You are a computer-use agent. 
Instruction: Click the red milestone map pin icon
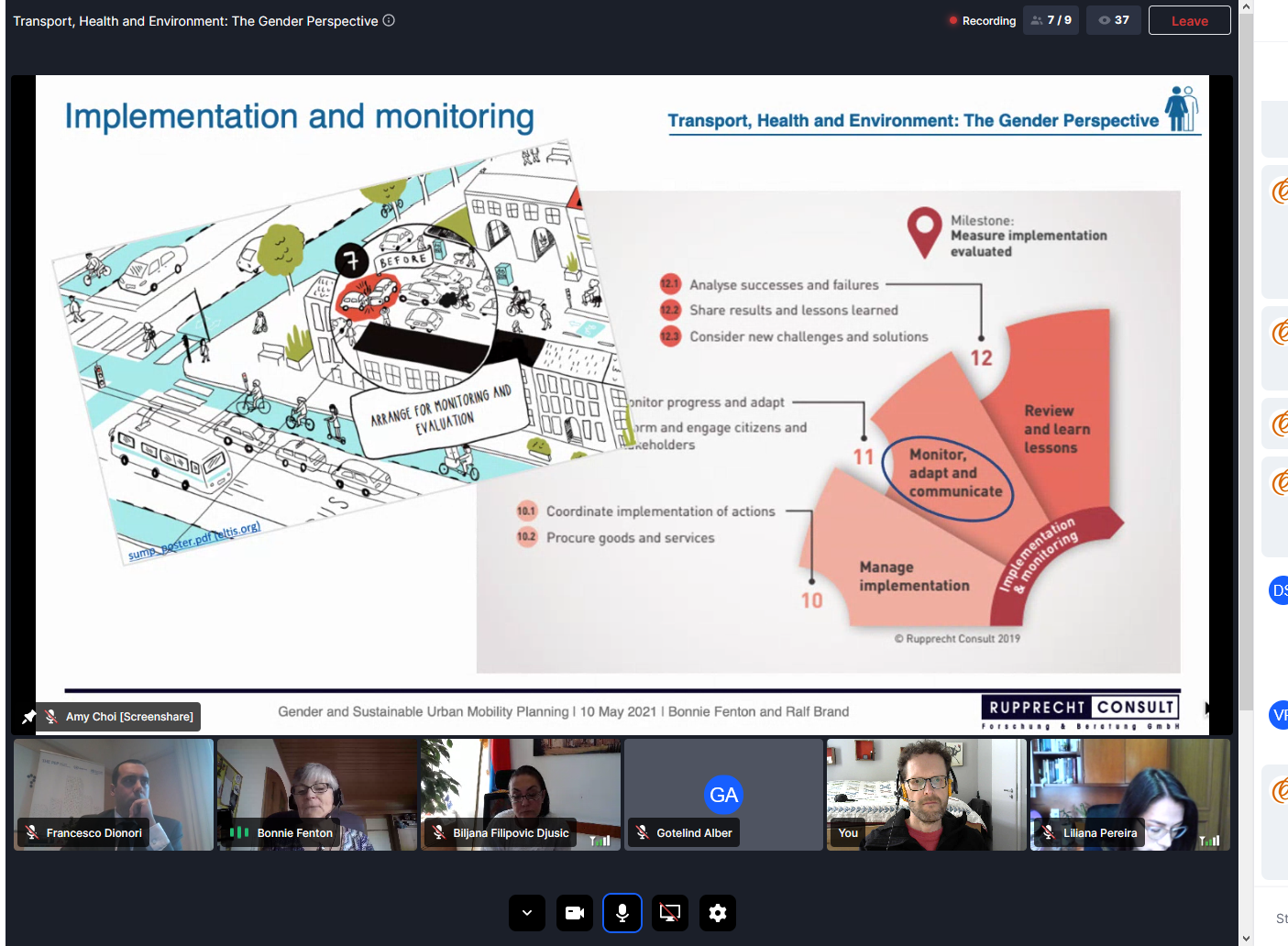(x=924, y=232)
